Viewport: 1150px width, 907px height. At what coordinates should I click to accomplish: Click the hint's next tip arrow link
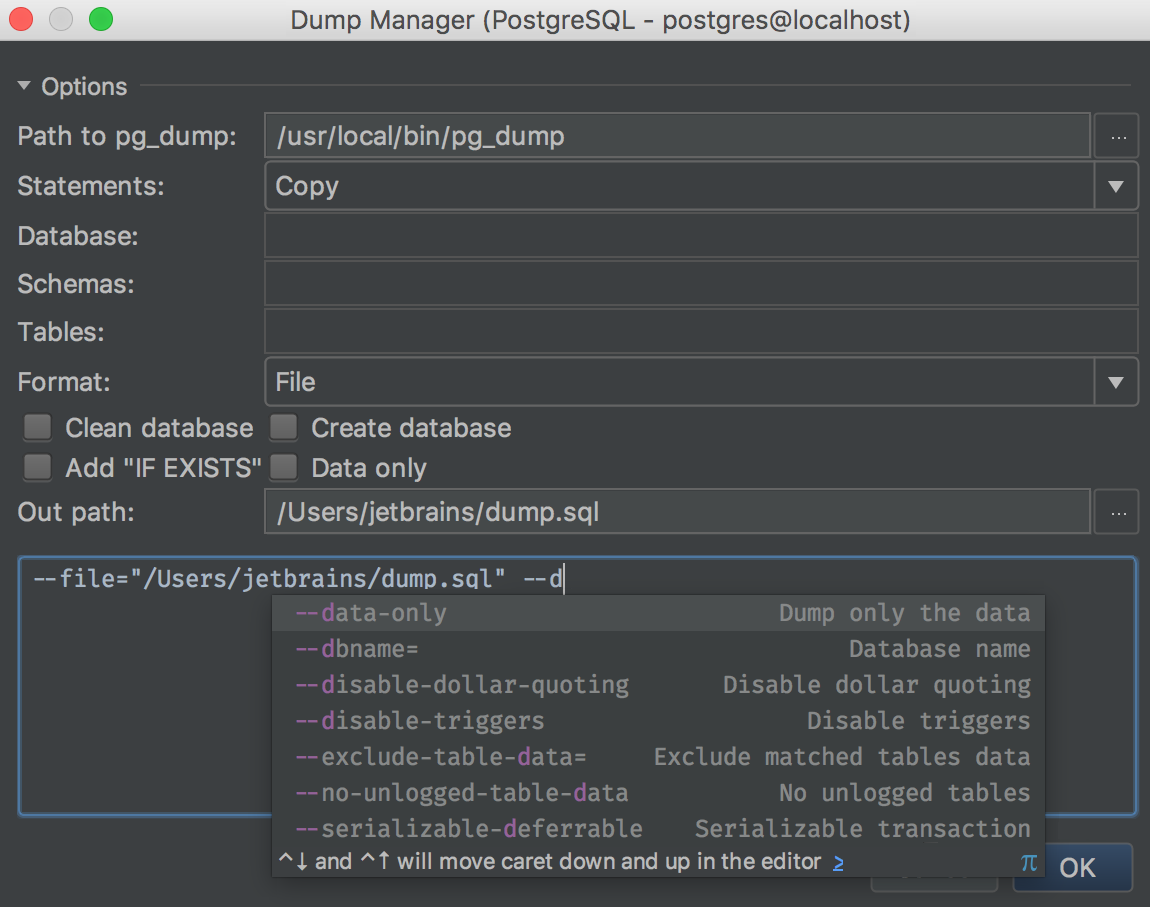click(x=838, y=862)
